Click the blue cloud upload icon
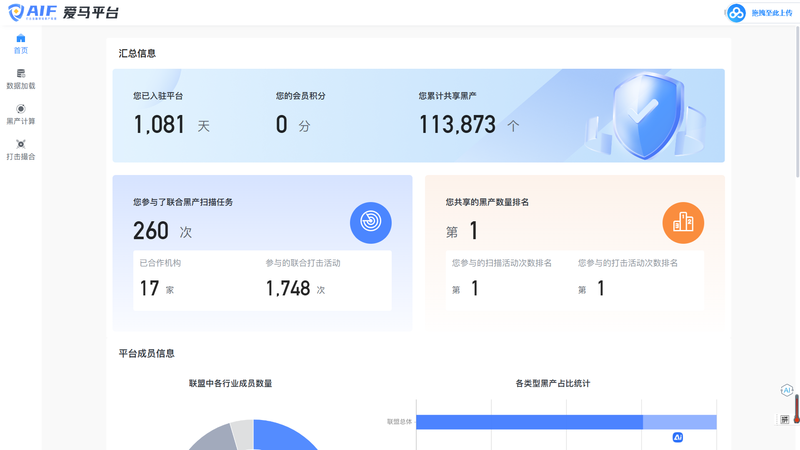 tap(736, 13)
